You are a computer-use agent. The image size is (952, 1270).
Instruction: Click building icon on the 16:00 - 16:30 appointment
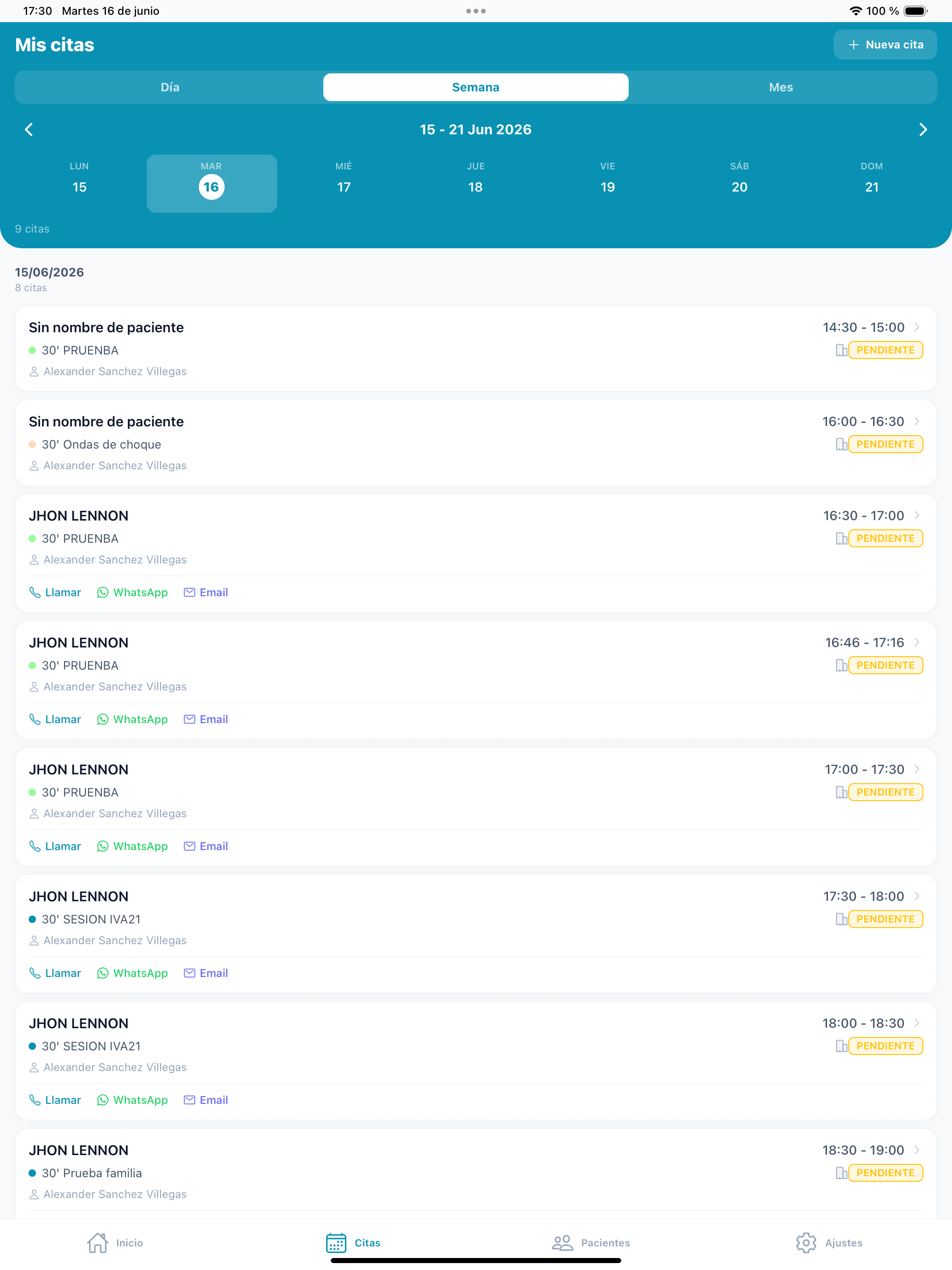(x=841, y=444)
